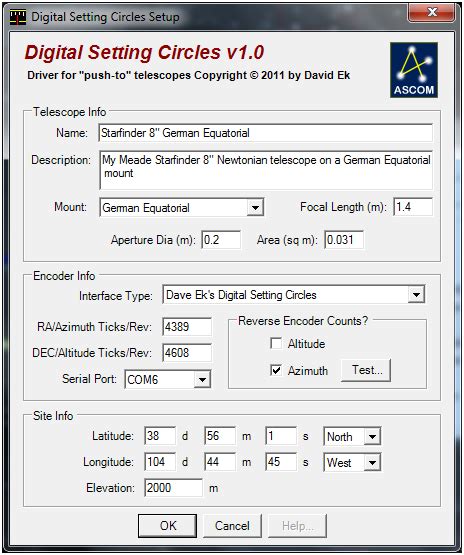The width and height of the screenshot is (464, 555).
Task: Click the greyed Help... button
Action: click(x=297, y=526)
